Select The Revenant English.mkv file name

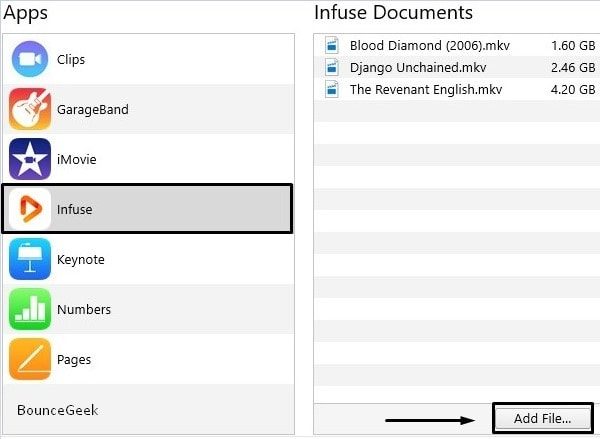(x=426, y=90)
